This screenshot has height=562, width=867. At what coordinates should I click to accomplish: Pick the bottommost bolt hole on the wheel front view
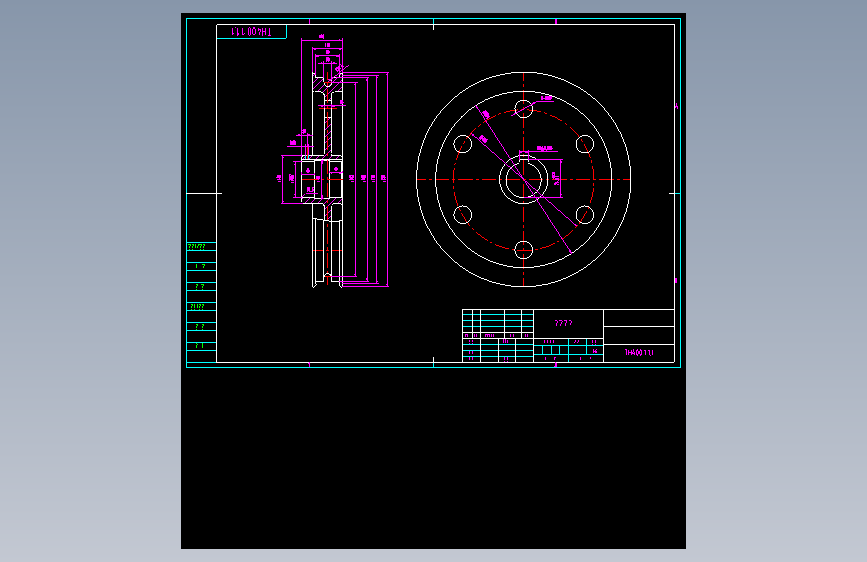(x=524, y=250)
